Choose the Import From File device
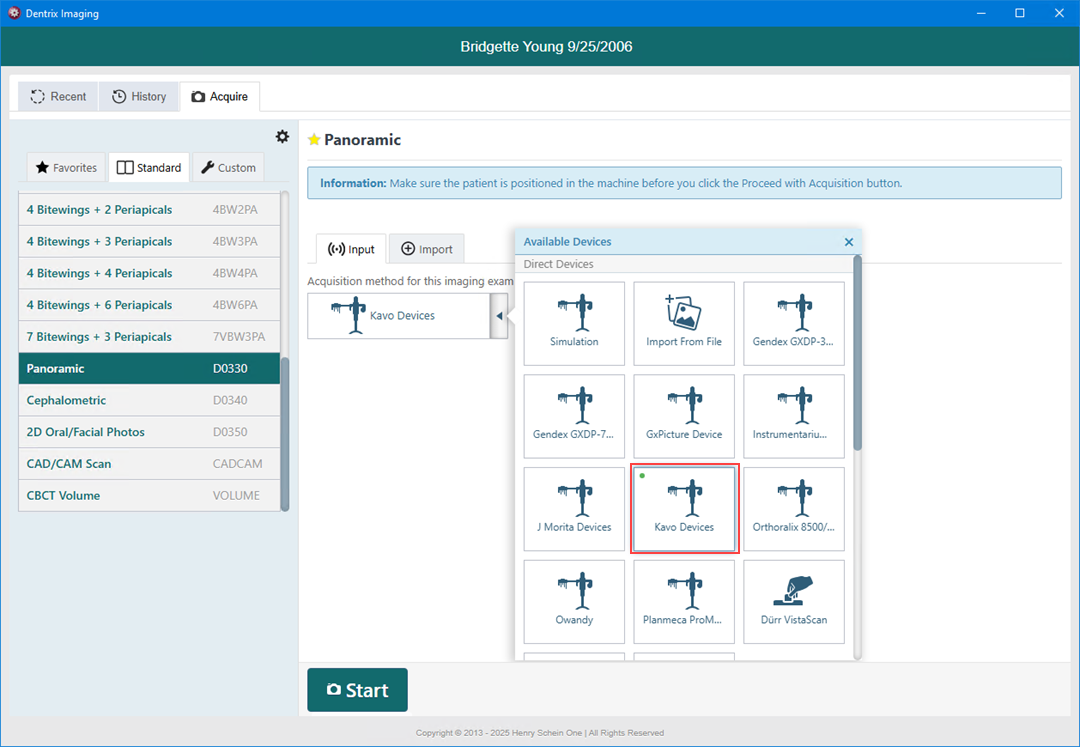 pos(684,322)
